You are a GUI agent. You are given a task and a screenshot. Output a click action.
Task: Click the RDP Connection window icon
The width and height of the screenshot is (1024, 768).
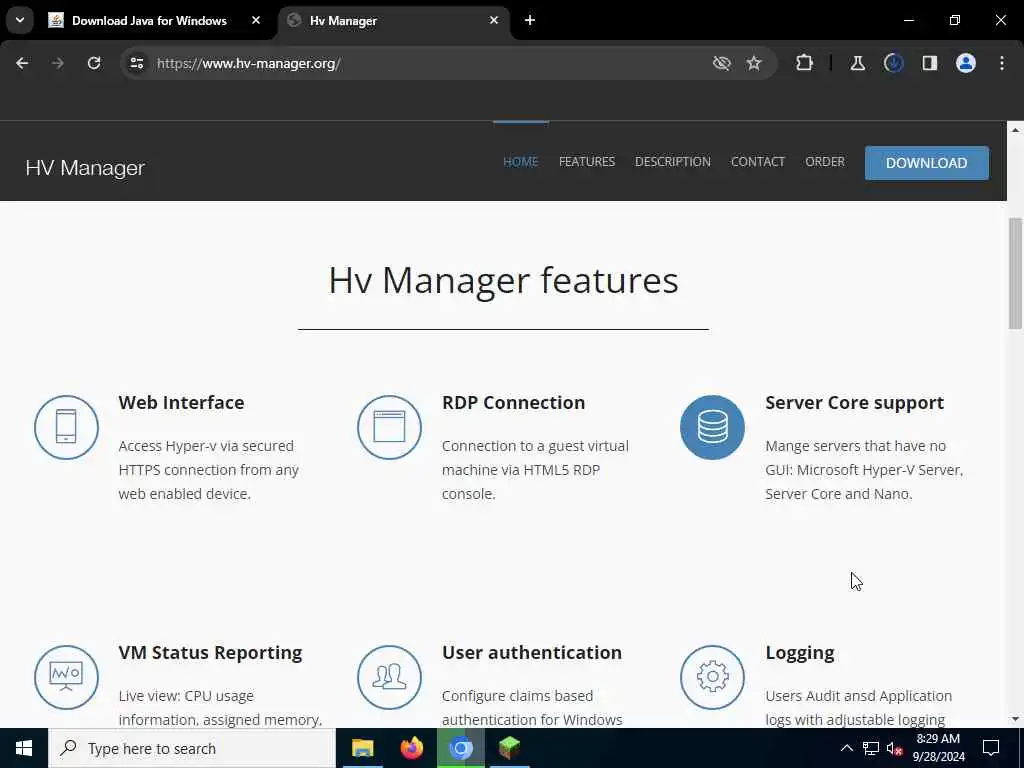389,427
